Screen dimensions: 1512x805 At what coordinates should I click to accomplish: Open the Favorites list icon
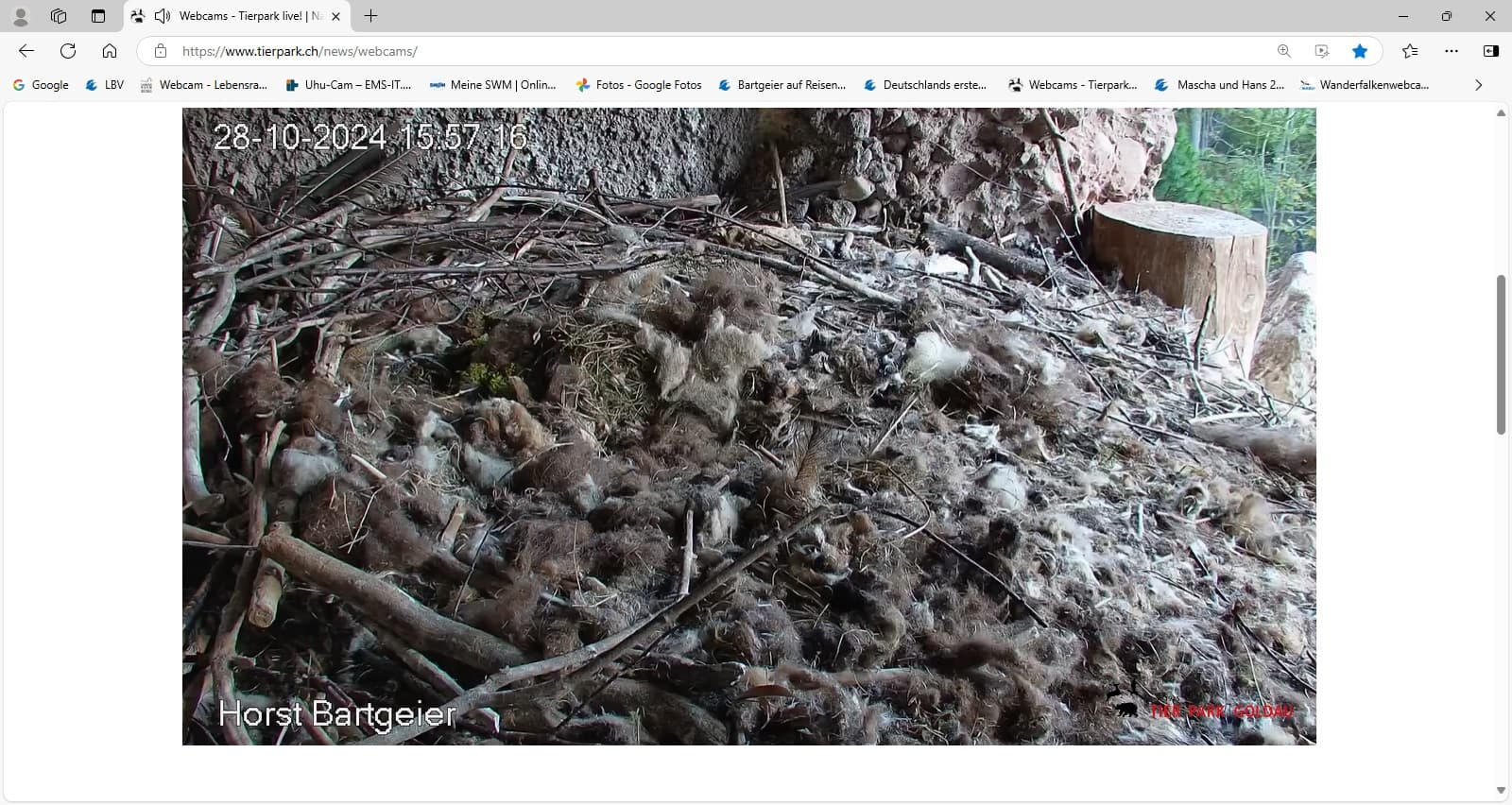click(1410, 51)
